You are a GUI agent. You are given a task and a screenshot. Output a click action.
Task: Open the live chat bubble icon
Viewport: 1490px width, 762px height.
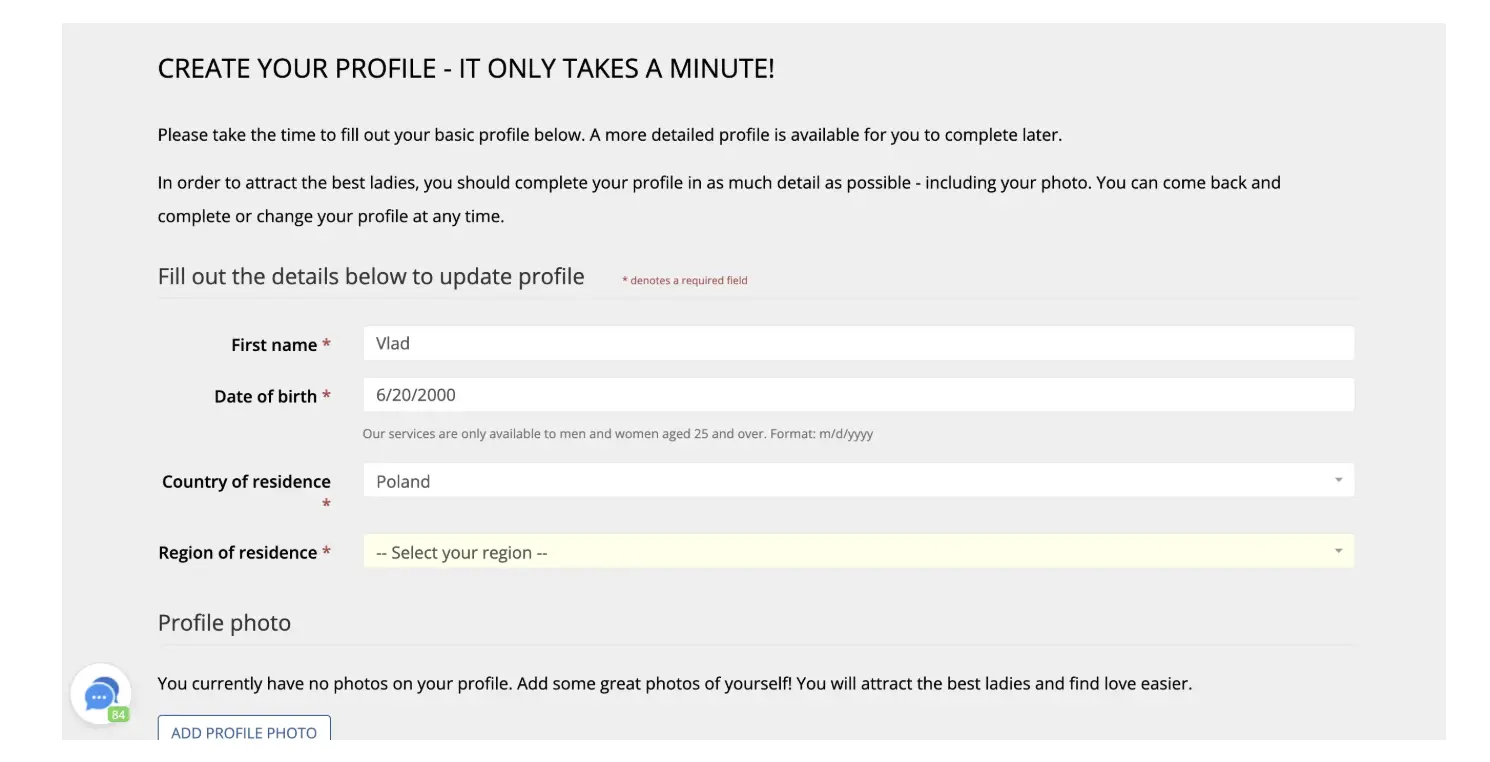(x=100, y=694)
